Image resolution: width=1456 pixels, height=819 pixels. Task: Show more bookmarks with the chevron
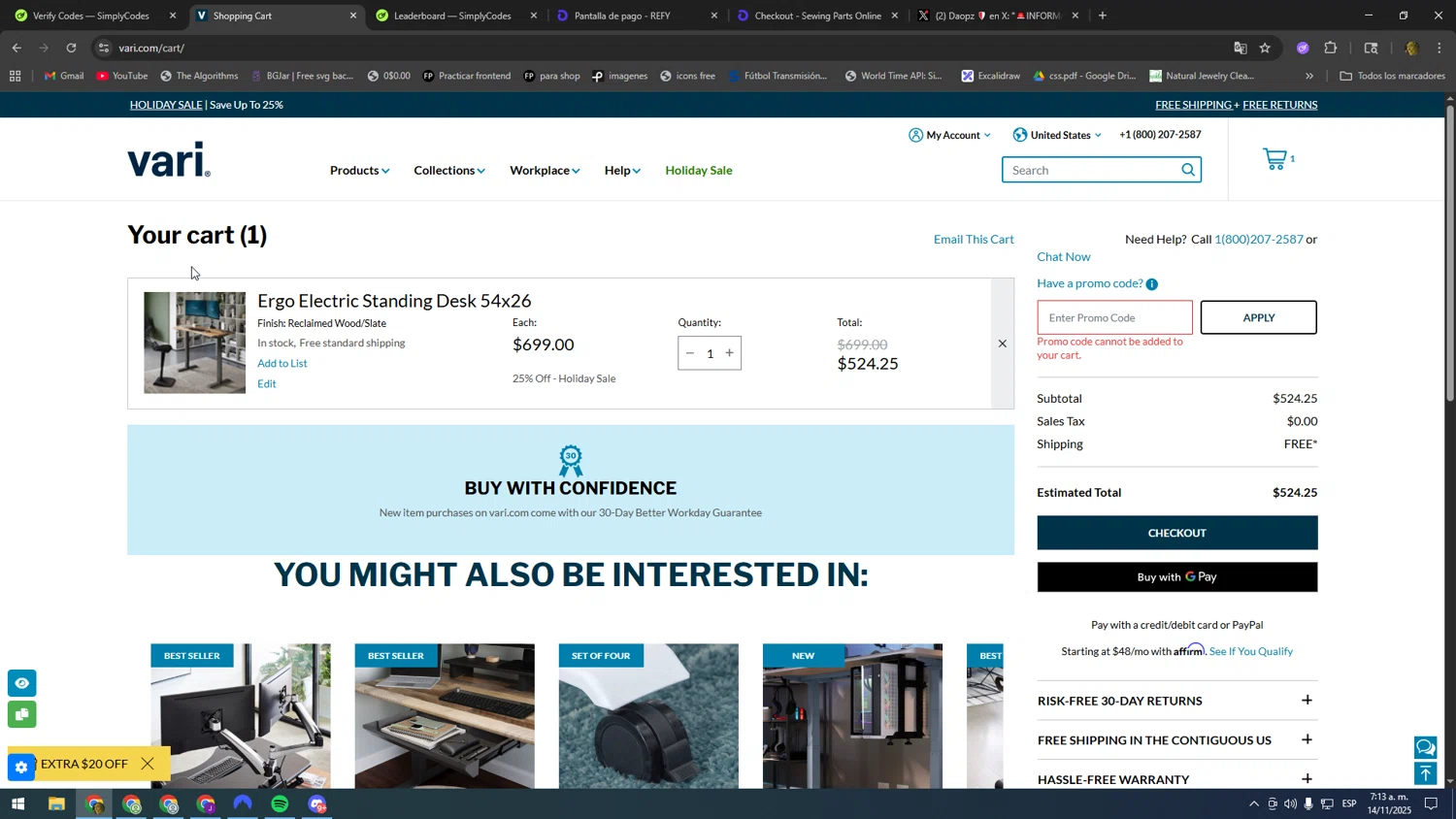point(1309,76)
